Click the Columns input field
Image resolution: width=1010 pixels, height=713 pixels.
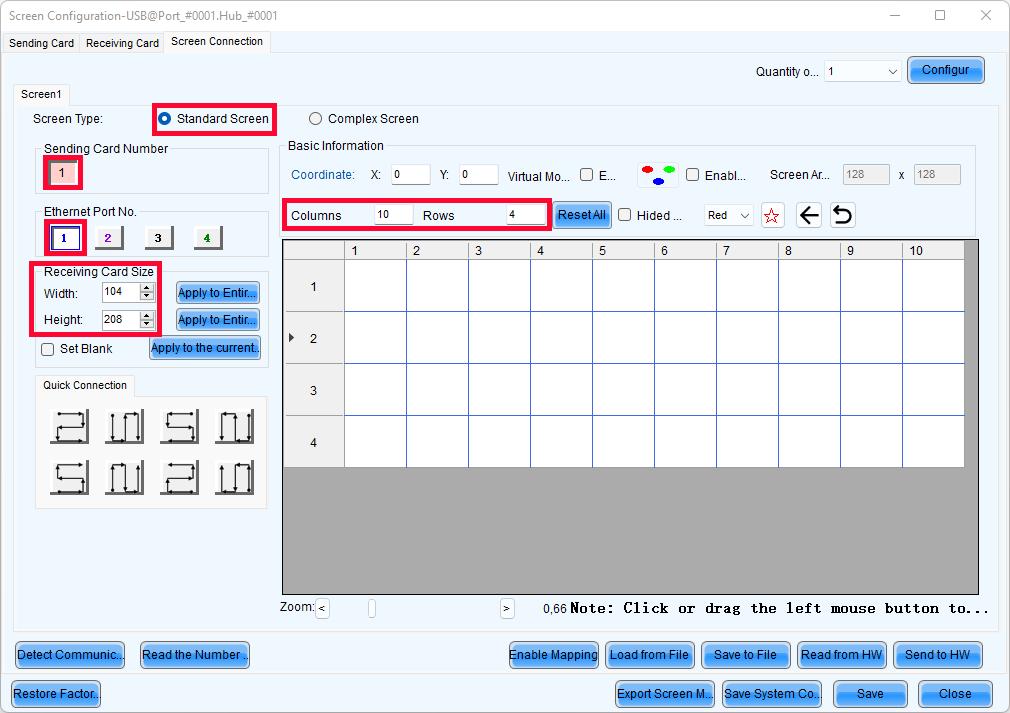point(394,214)
